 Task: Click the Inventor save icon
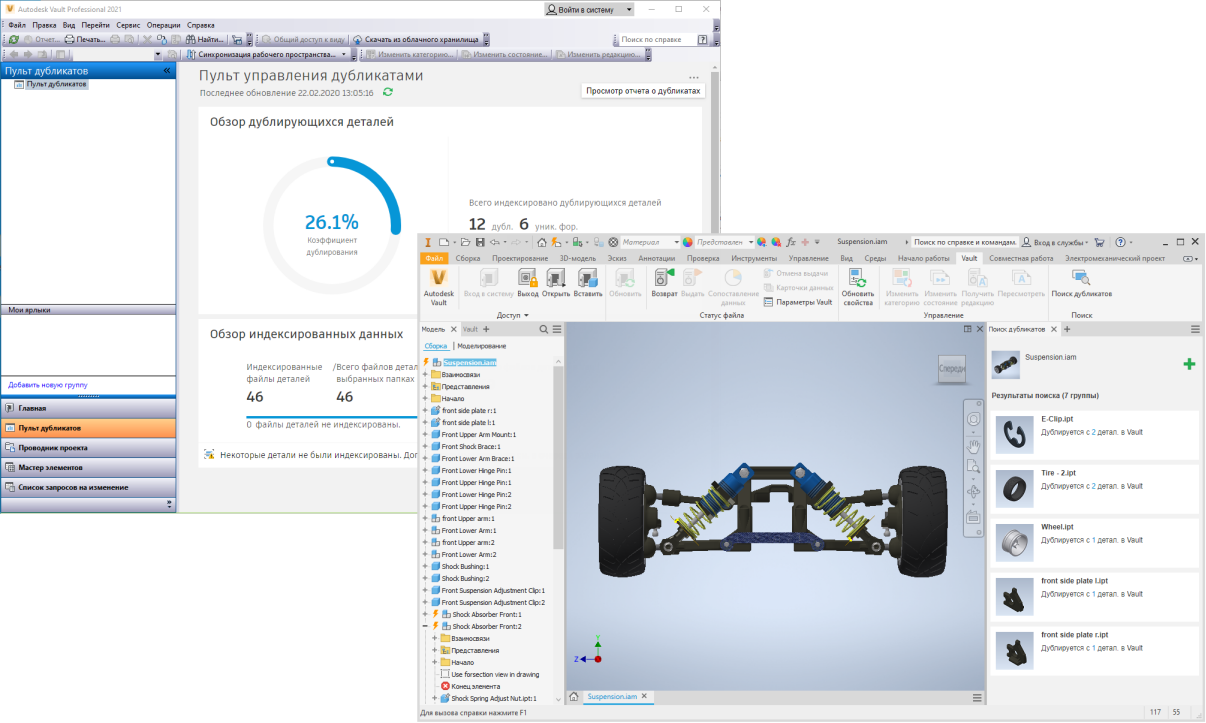(x=481, y=242)
